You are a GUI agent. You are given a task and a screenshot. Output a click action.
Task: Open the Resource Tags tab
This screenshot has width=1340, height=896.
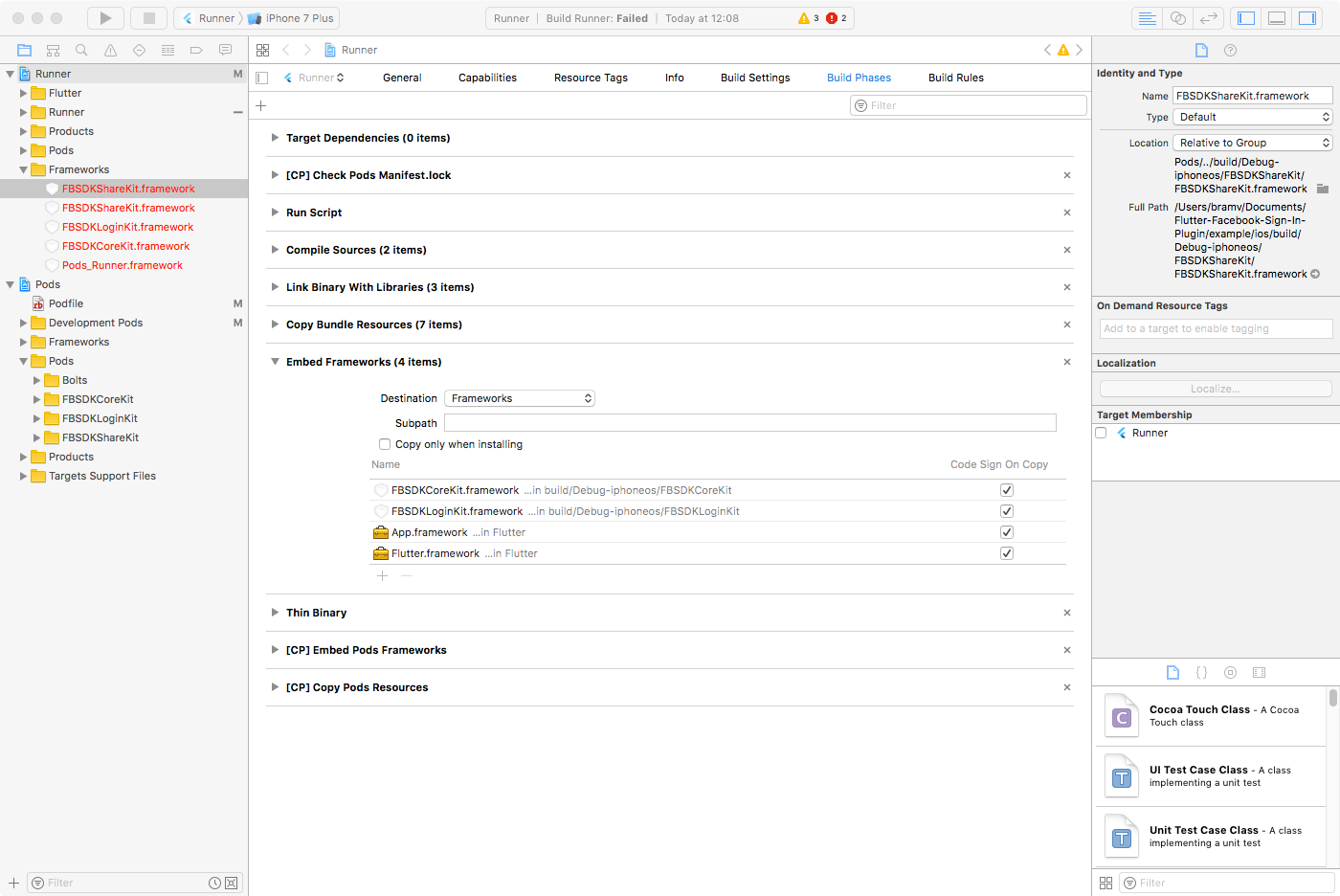(x=591, y=78)
